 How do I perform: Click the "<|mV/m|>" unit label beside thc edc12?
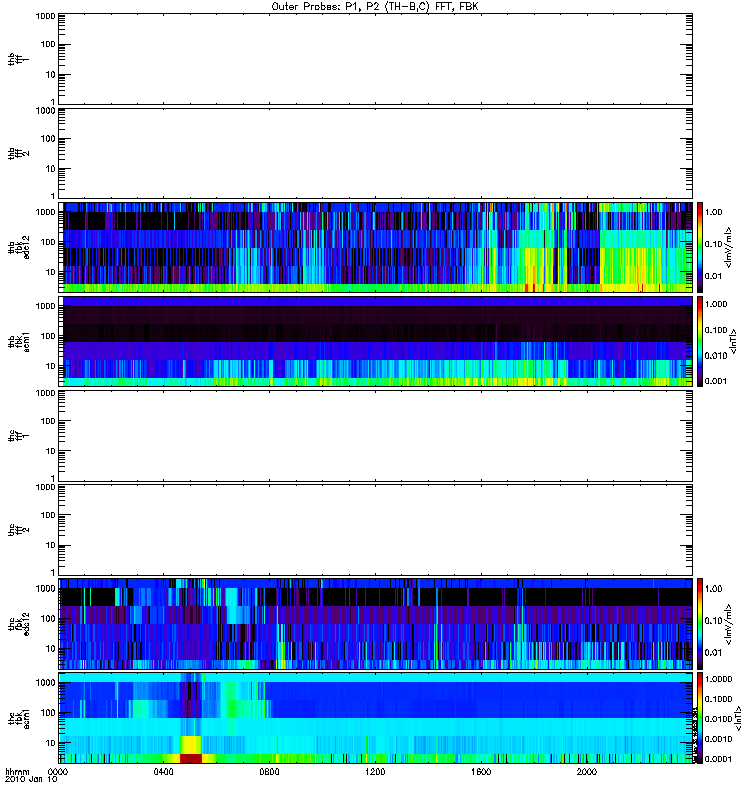tap(729, 624)
